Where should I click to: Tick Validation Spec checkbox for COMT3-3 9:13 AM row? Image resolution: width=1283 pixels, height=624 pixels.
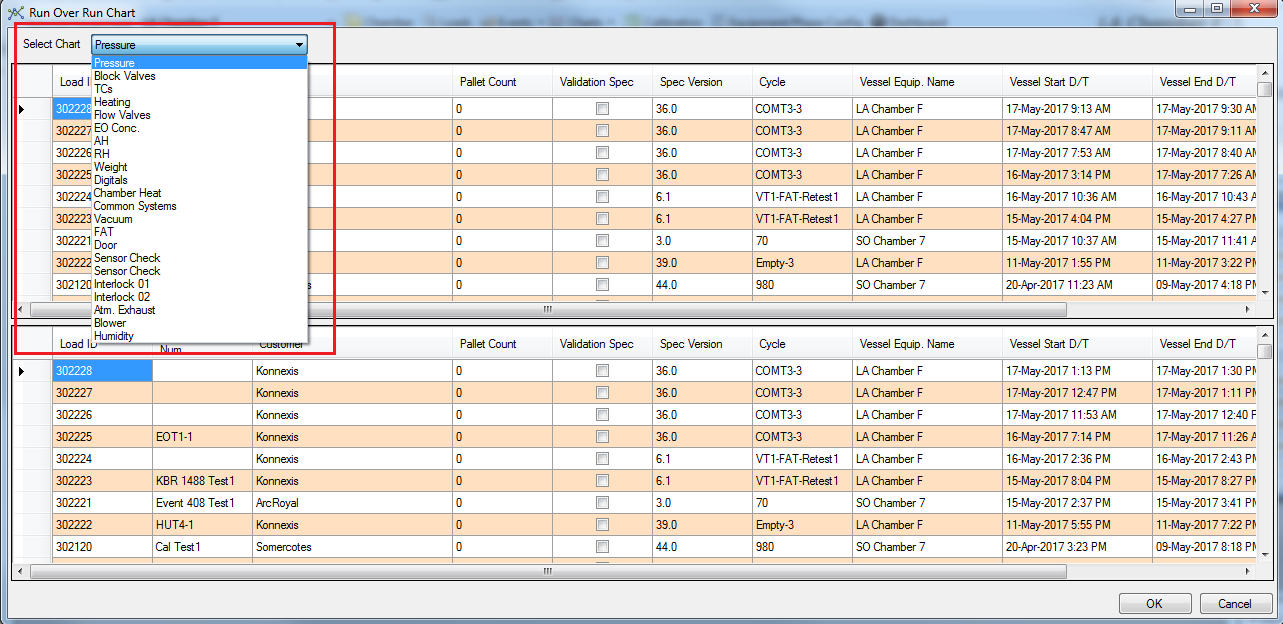click(x=602, y=109)
